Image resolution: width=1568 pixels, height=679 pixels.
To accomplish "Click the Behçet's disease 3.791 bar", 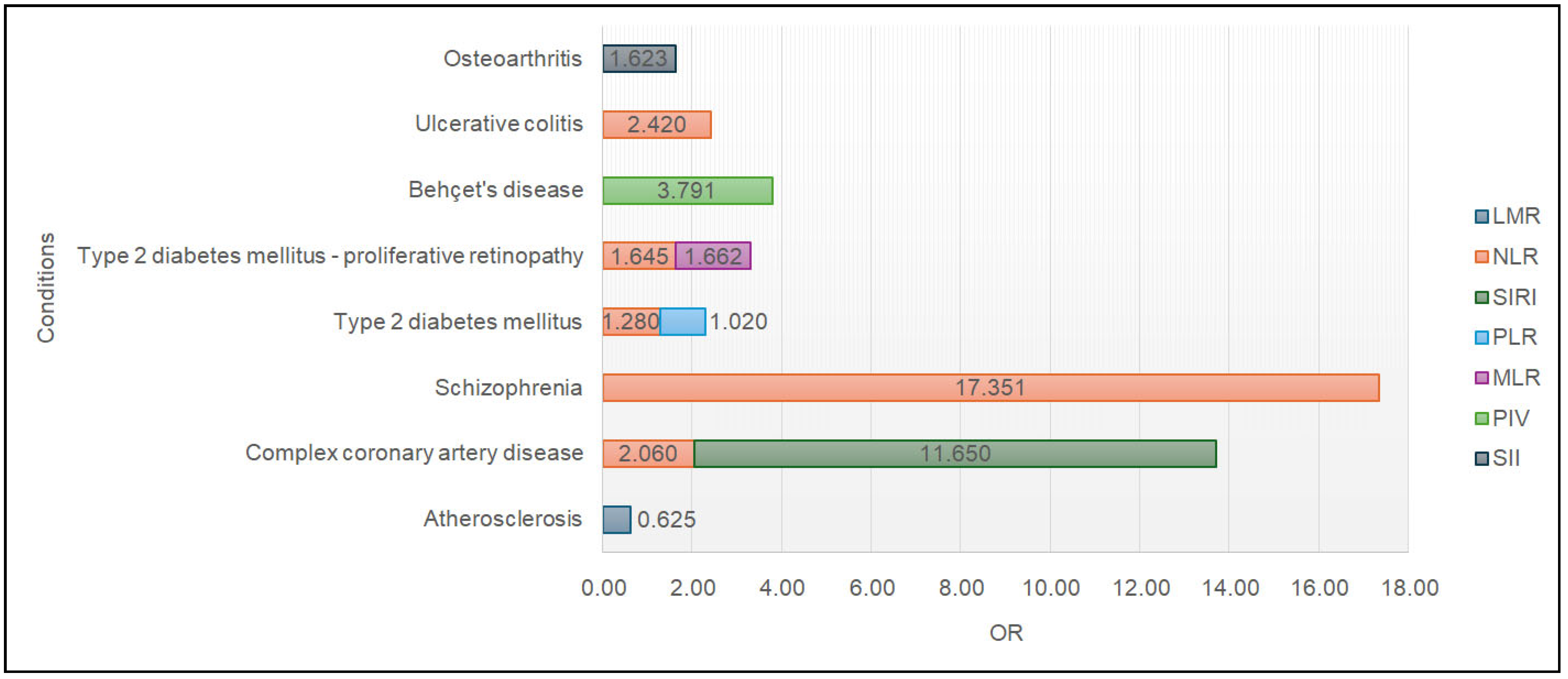I will pos(687,190).
